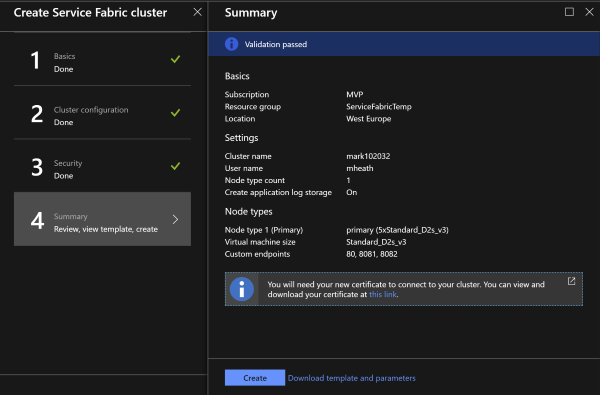This screenshot has height=395, width=600.
Task: Click the Create application log storage label
Action: pos(278,193)
